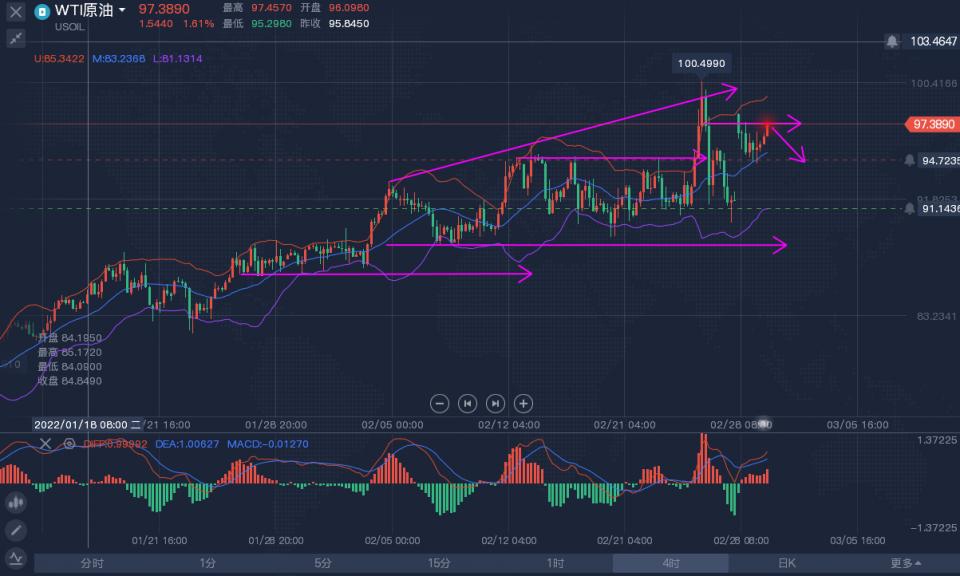
Task: Switch to the 15分 timeframe tab
Action: pyautogui.click(x=439, y=563)
